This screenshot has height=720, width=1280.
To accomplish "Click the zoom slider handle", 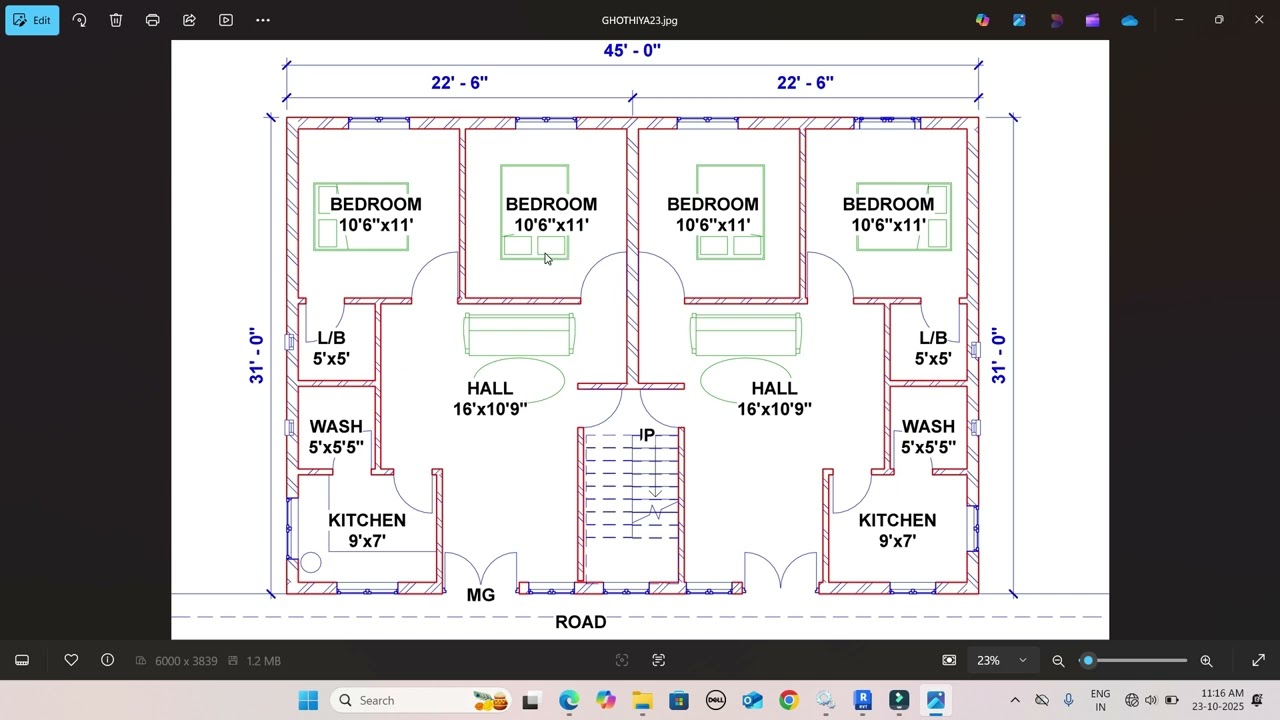I will click(x=1089, y=660).
